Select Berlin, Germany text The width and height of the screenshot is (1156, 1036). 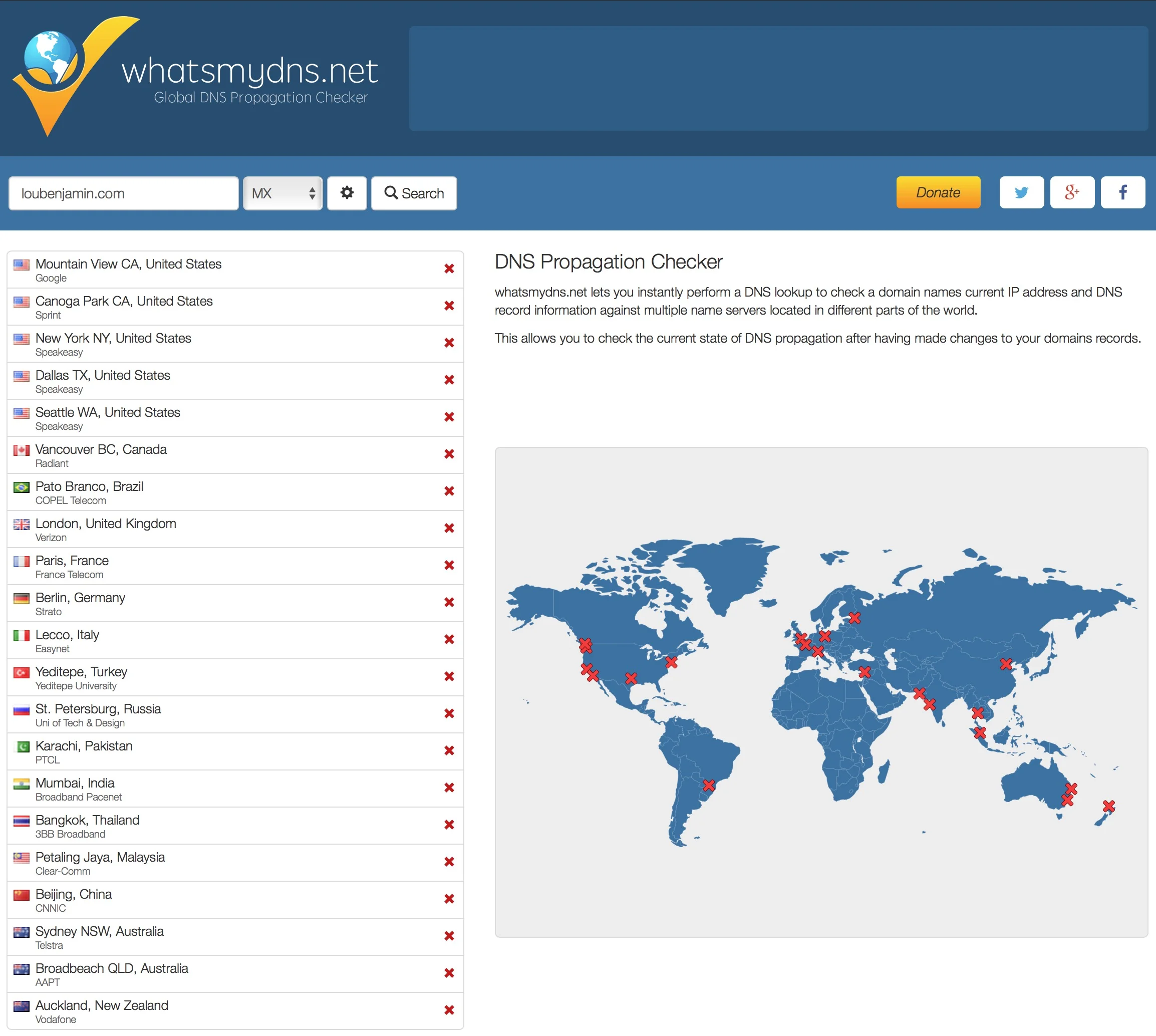point(80,597)
